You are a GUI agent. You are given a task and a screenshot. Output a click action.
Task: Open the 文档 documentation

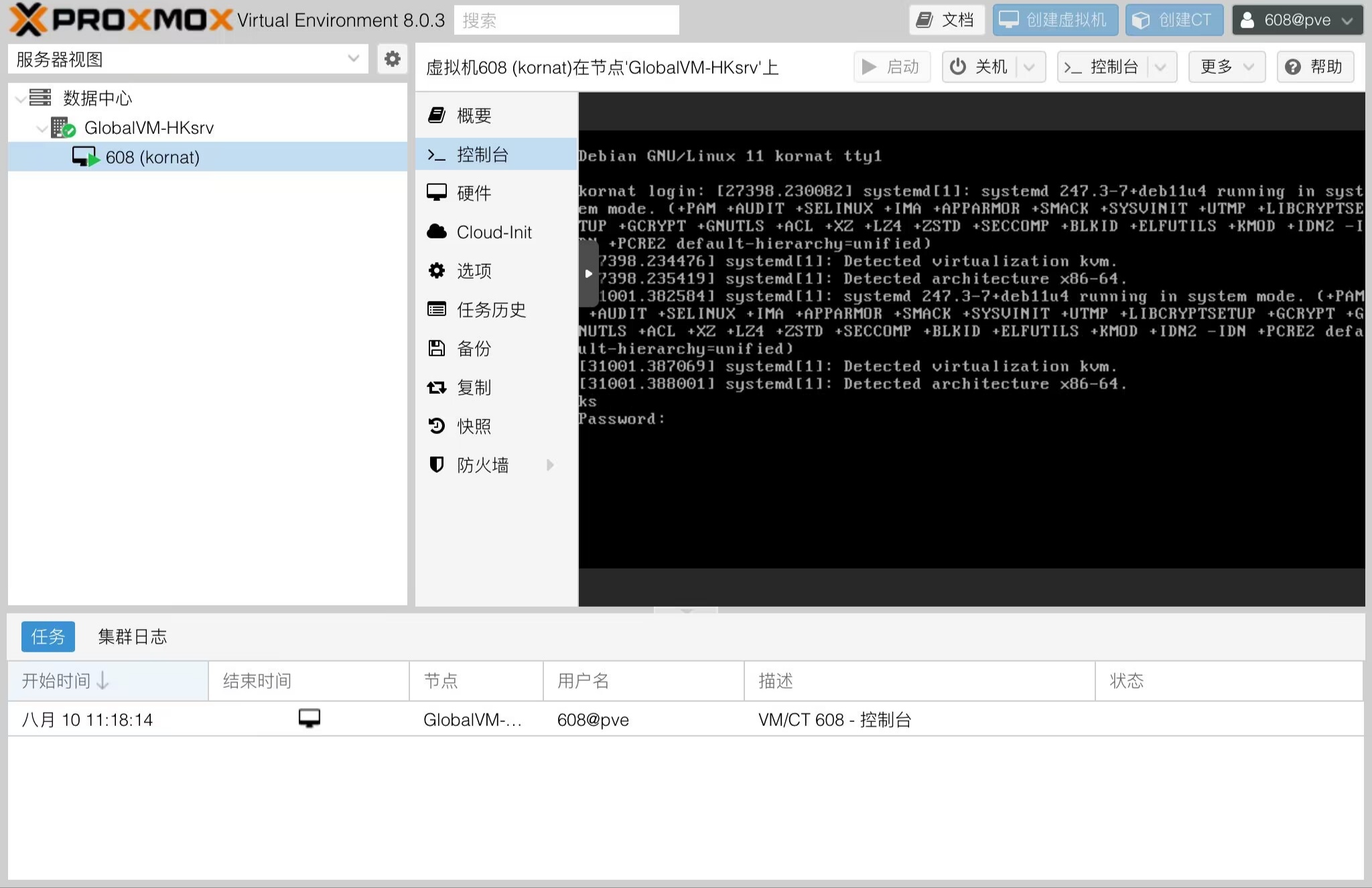click(945, 19)
